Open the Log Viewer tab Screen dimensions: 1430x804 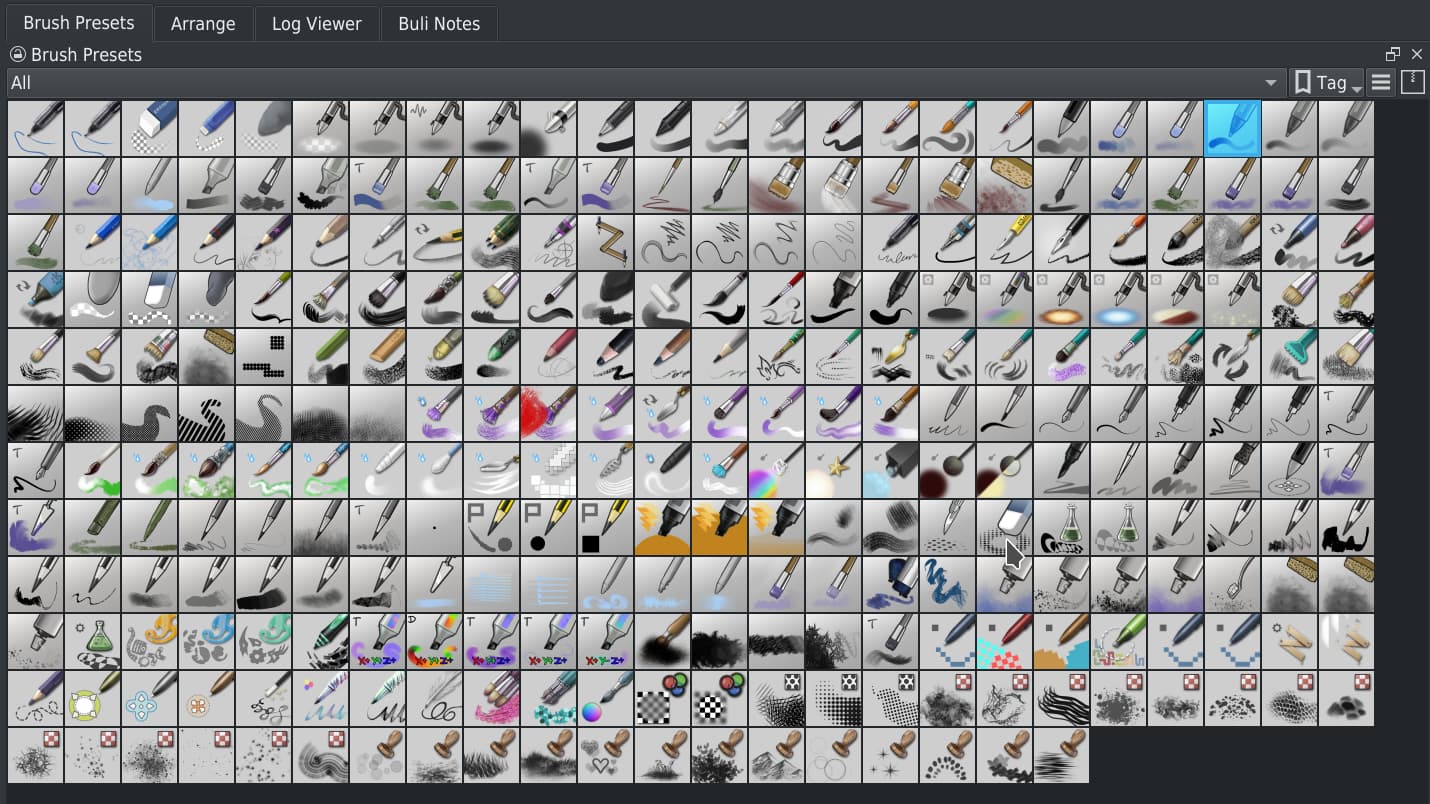coord(317,23)
